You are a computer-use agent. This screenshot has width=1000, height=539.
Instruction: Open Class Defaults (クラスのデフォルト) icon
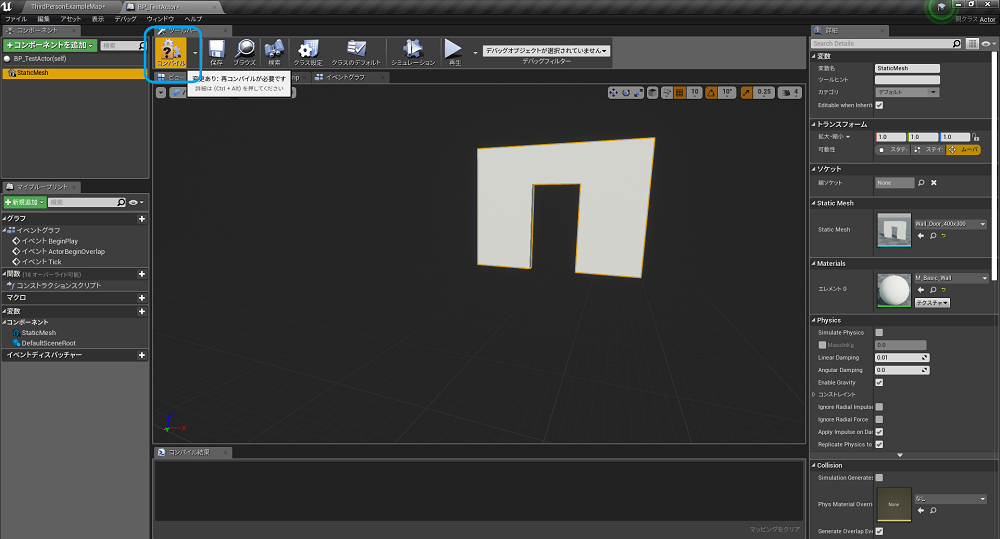tap(356, 52)
